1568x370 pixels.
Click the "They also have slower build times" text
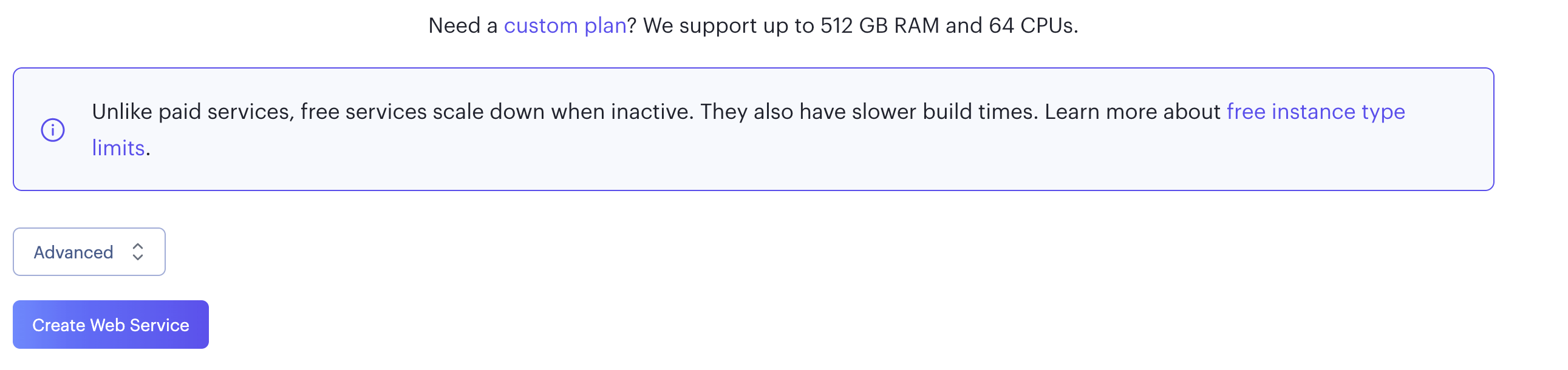pos(868,112)
